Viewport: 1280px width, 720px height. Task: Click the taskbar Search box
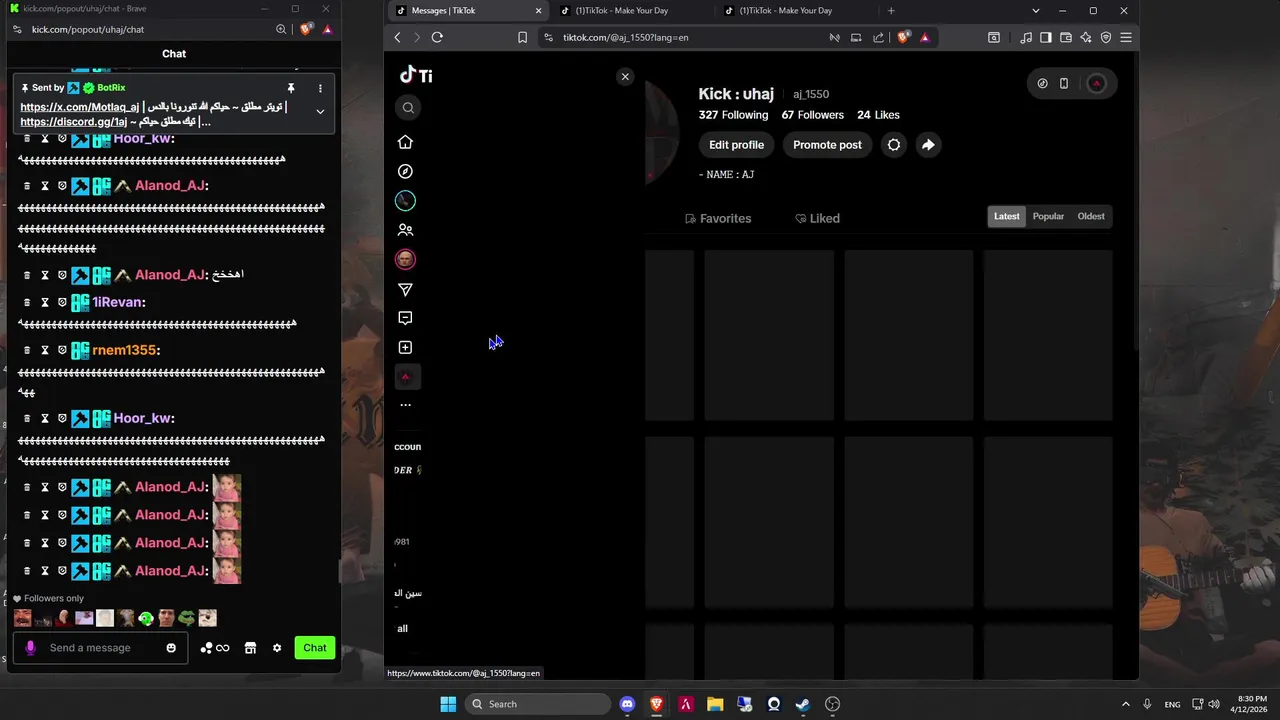(x=538, y=704)
